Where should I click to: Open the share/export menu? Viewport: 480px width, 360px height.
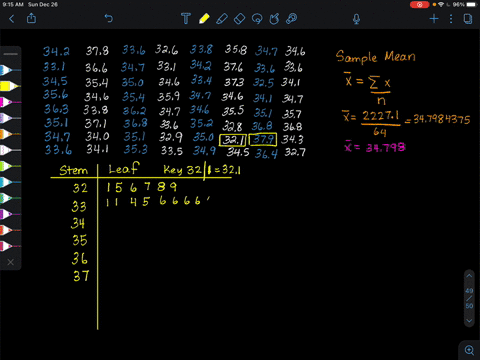(31, 18)
